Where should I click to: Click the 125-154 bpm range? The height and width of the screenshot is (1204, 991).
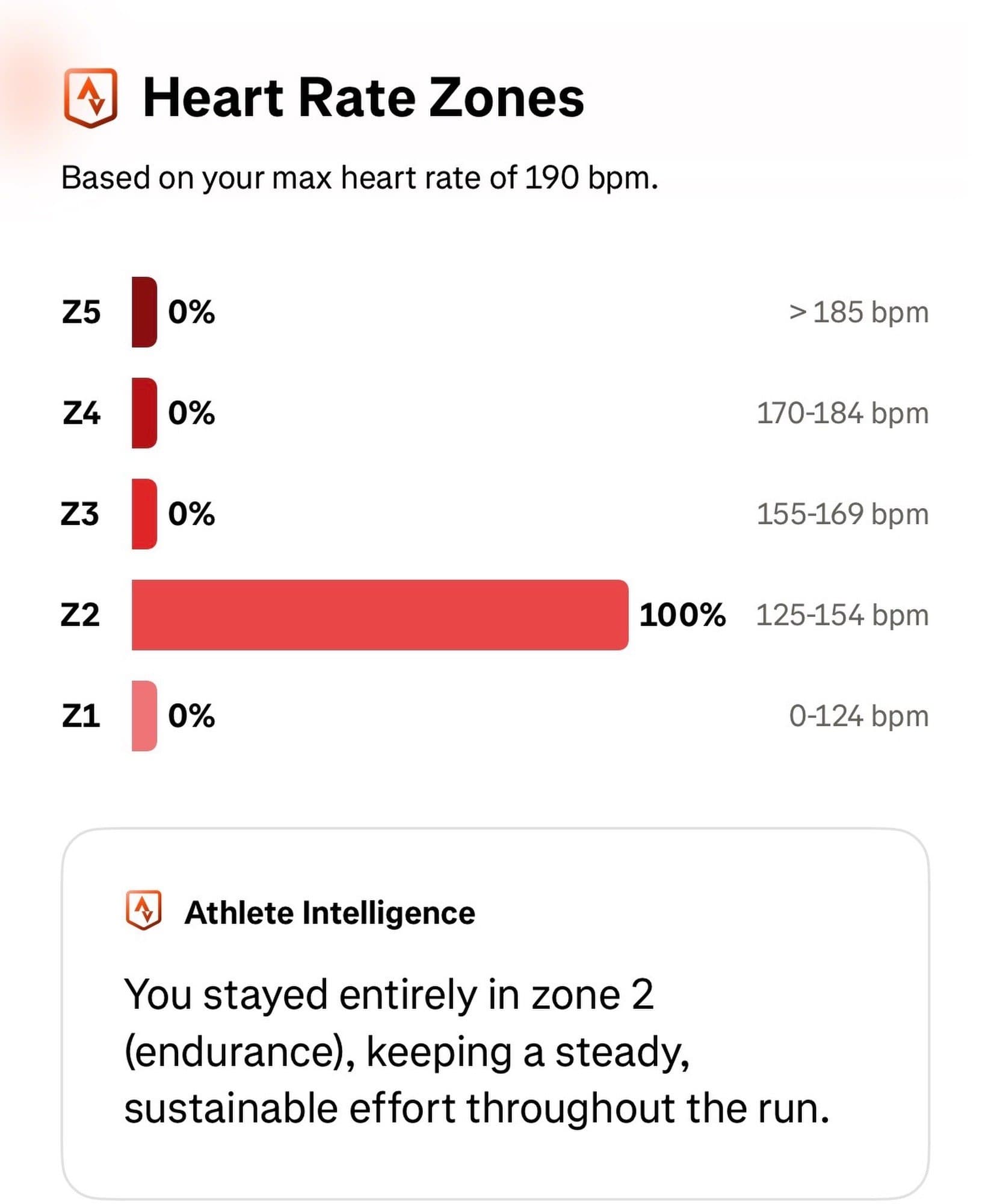[x=842, y=615]
